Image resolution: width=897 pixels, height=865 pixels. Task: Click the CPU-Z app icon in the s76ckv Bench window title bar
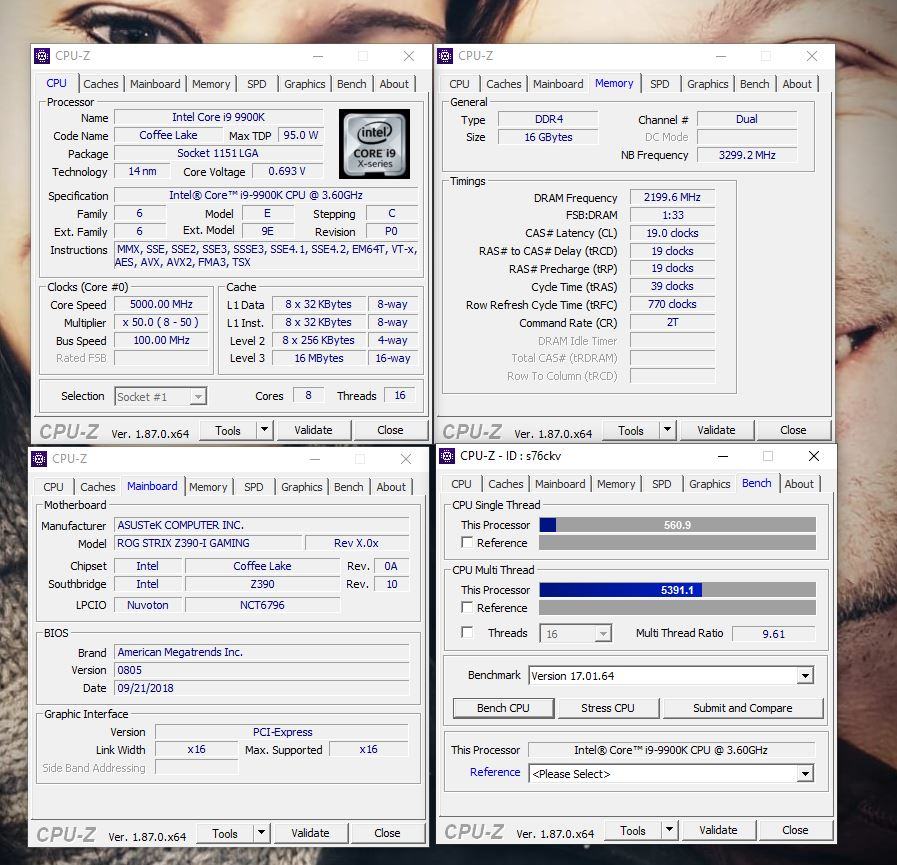tap(447, 456)
